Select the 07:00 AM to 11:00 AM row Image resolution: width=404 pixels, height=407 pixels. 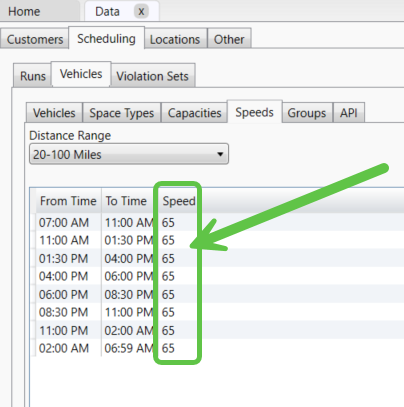tap(218, 222)
